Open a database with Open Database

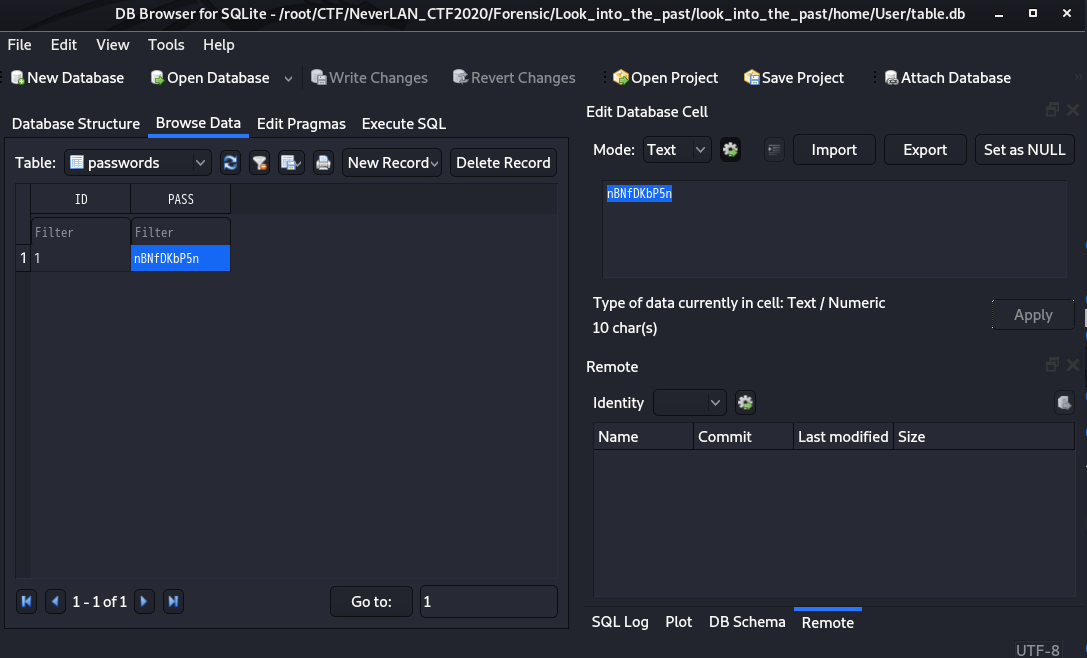pos(211,77)
